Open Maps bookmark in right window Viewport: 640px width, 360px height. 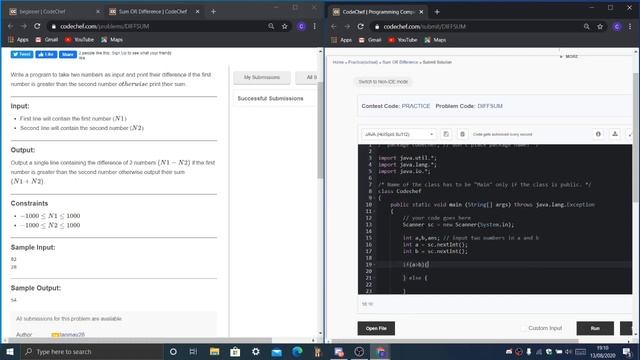click(x=435, y=40)
